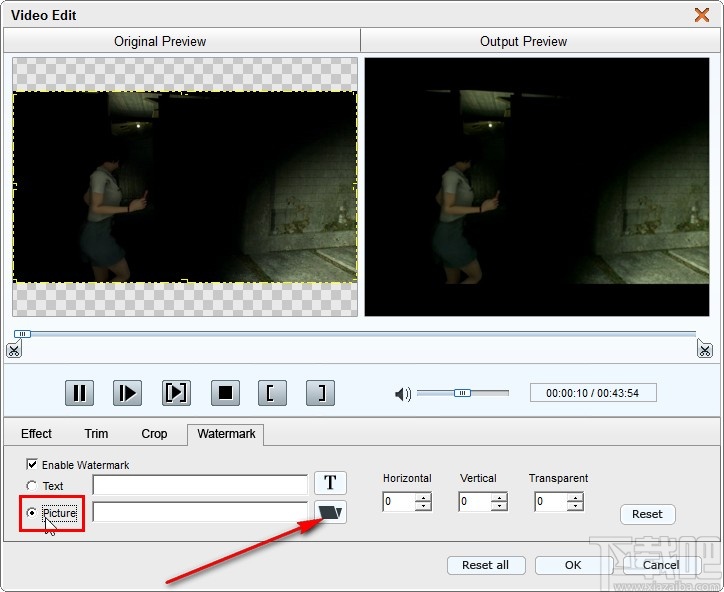Click in the watermark text input field

click(200, 485)
